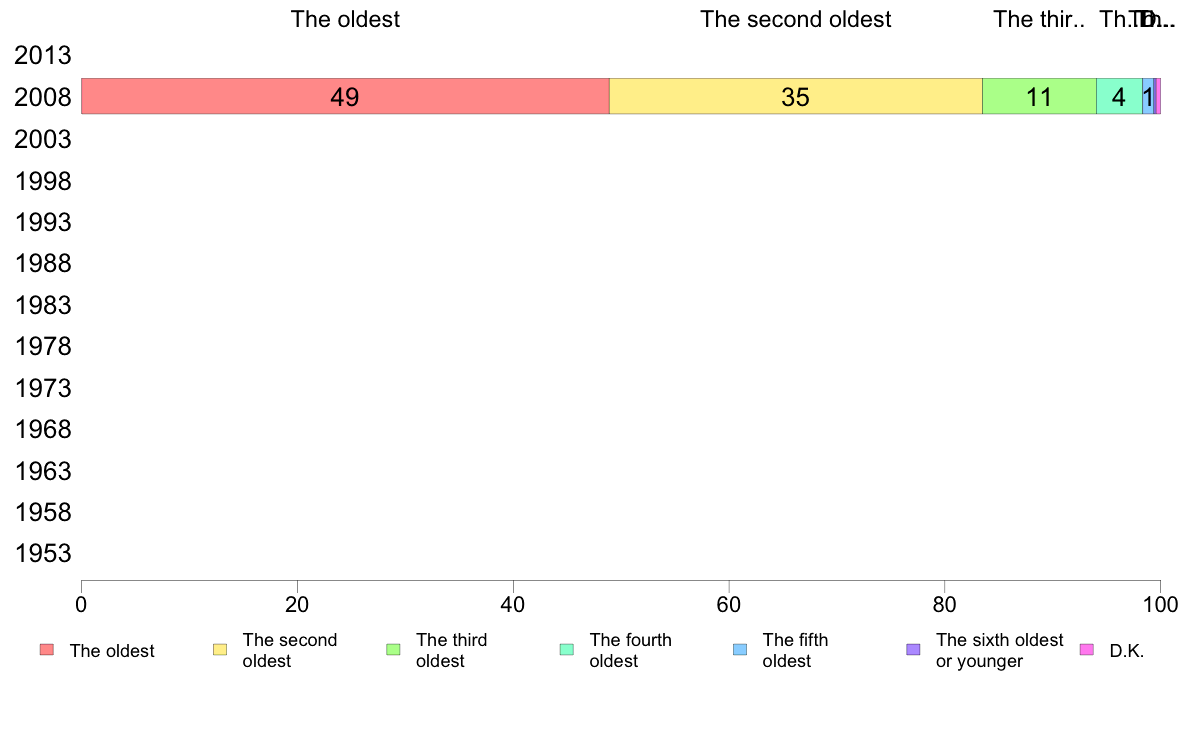Select the red bar segment labeled 49
The width and height of the screenshot is (1188, 736).
pos(345,96)
